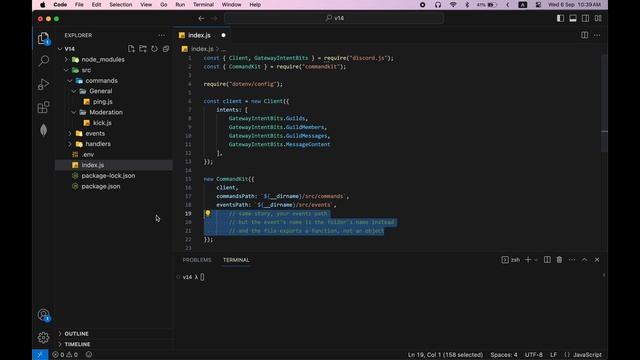
Task: Open the Terminal menu in menu bar
Action: tap(203, 5)
